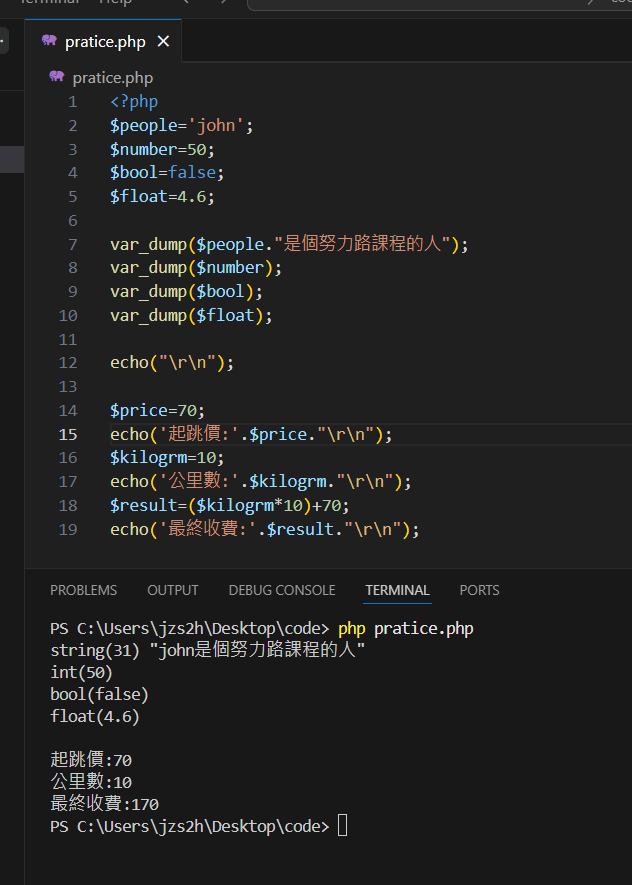632x885 pixels.
Task: Click the var_dump($bool) line
Action: point(187,291)
